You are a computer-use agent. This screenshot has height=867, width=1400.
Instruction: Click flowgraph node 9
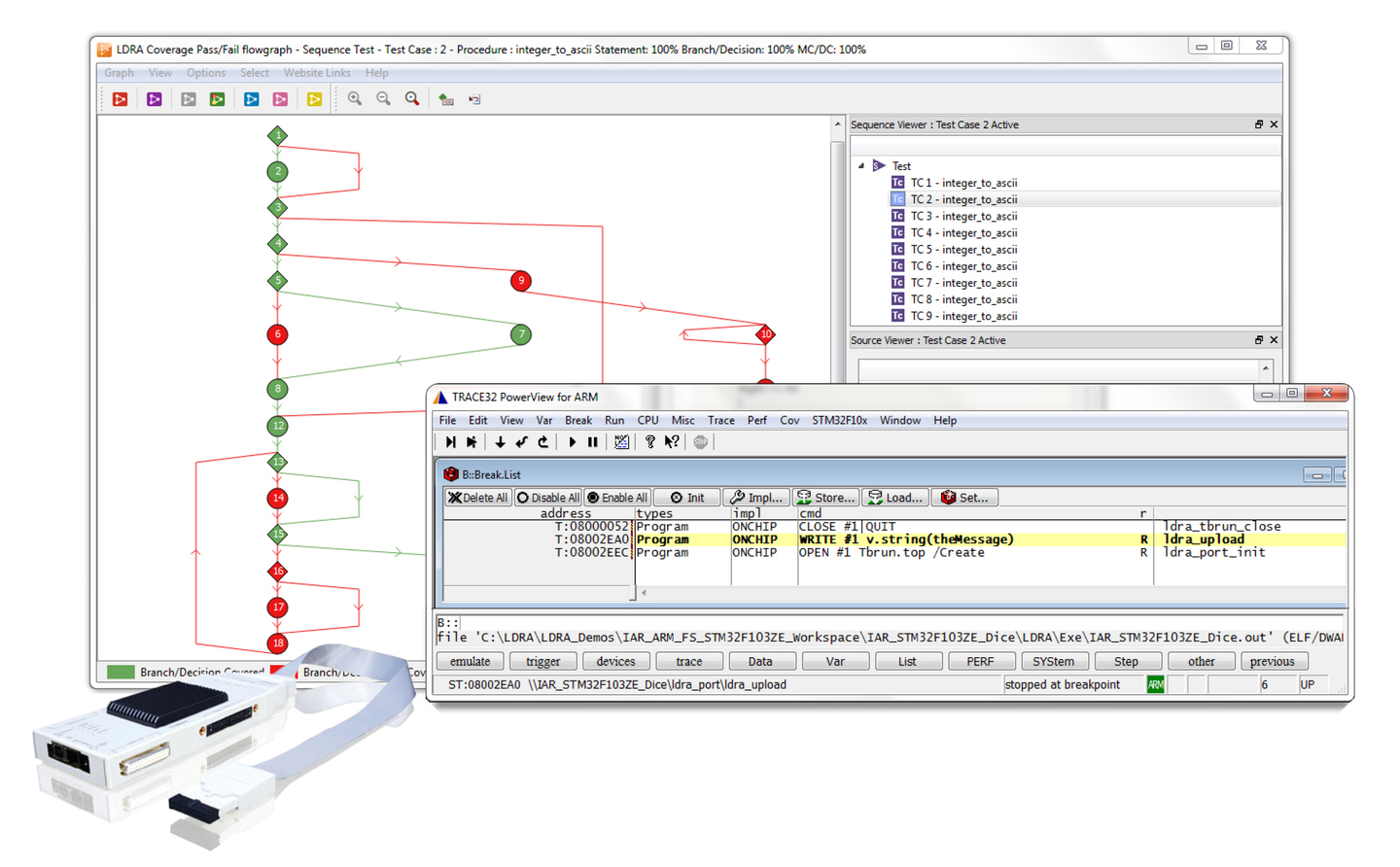(x=521, y=281)
